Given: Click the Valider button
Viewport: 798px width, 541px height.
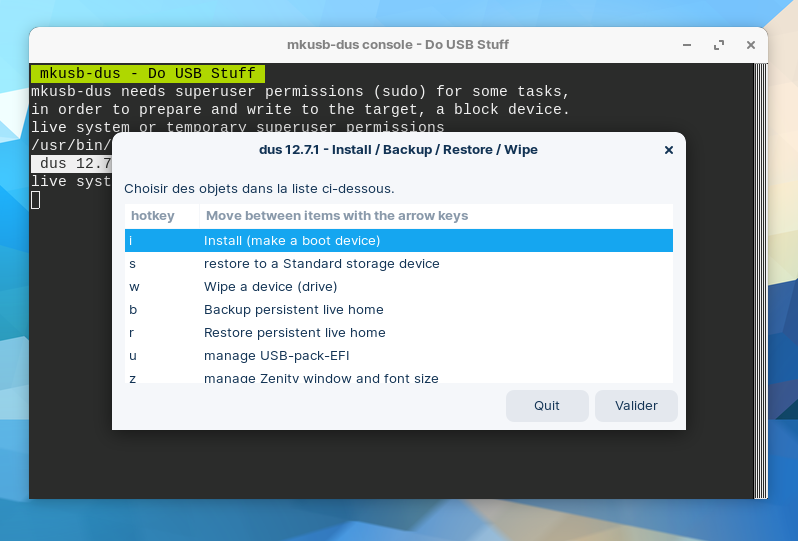Looking at the screenshot, I should [636, 406].
